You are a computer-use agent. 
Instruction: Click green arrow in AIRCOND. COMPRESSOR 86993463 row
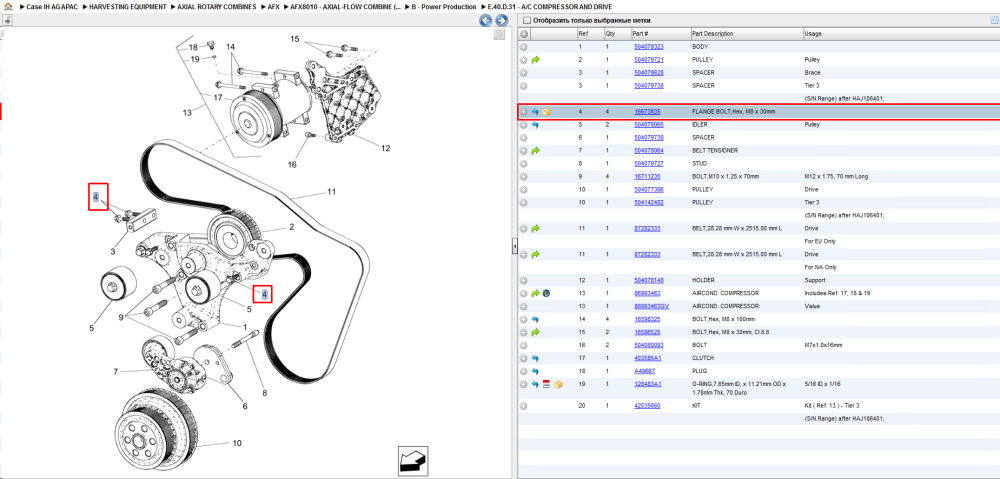tap(535, 293)
